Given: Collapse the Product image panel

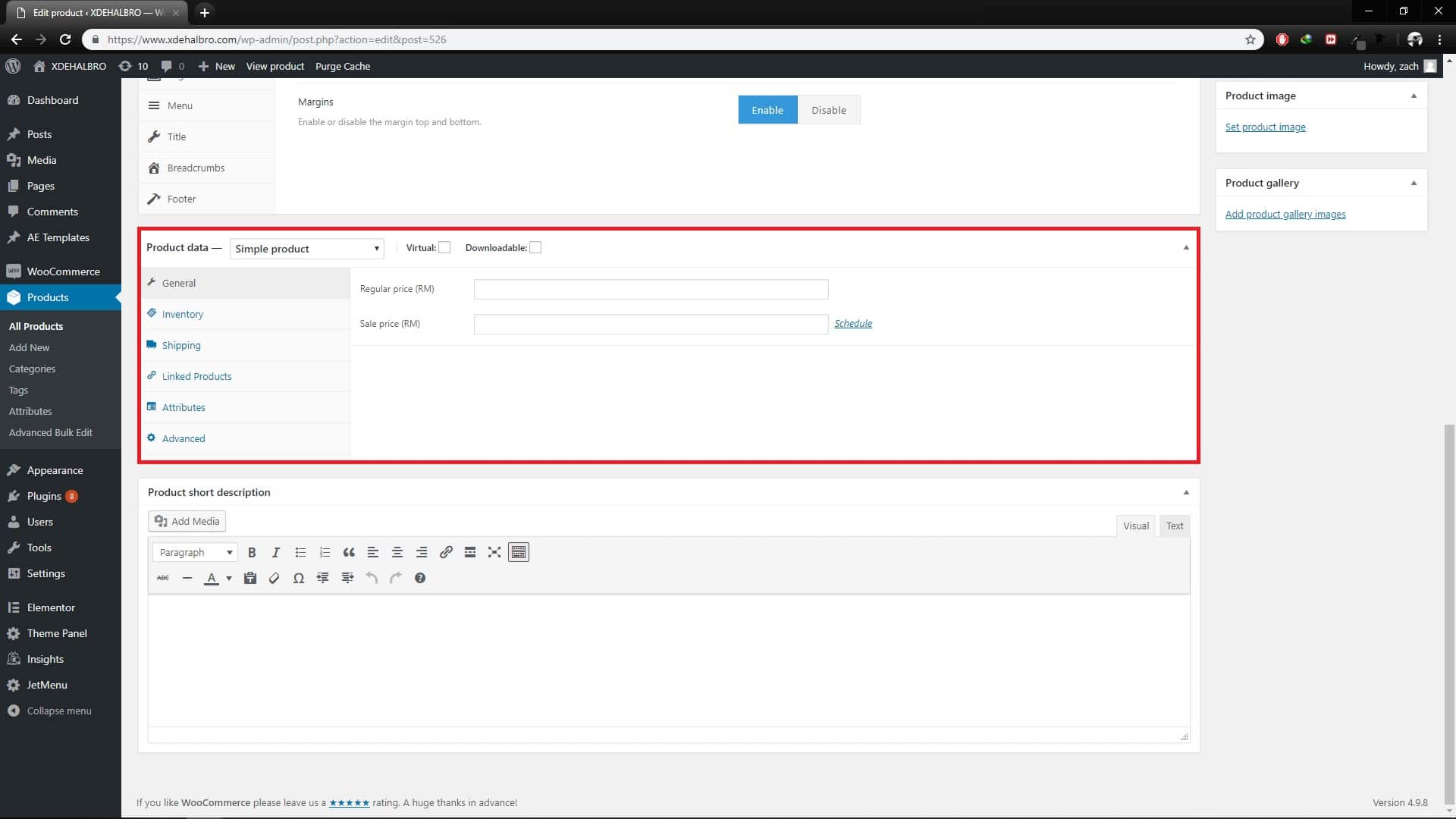Looking at the screenshot, I should click(x=1414, y=96).
